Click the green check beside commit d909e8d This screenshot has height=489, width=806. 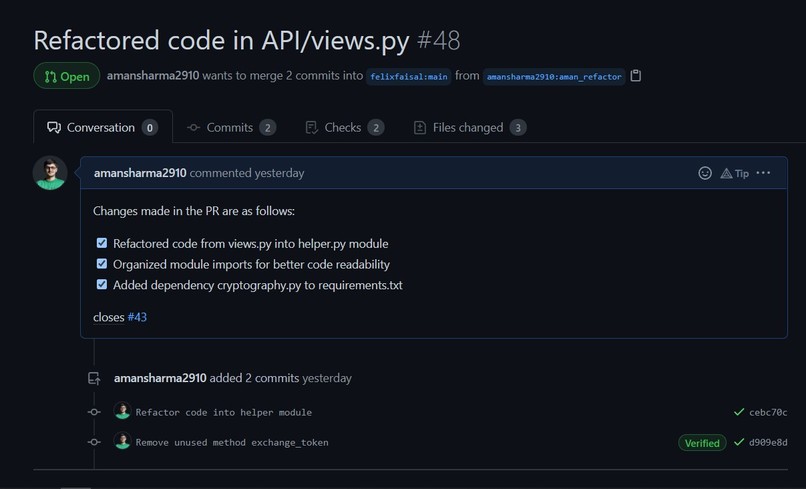[x=739, y=442]
